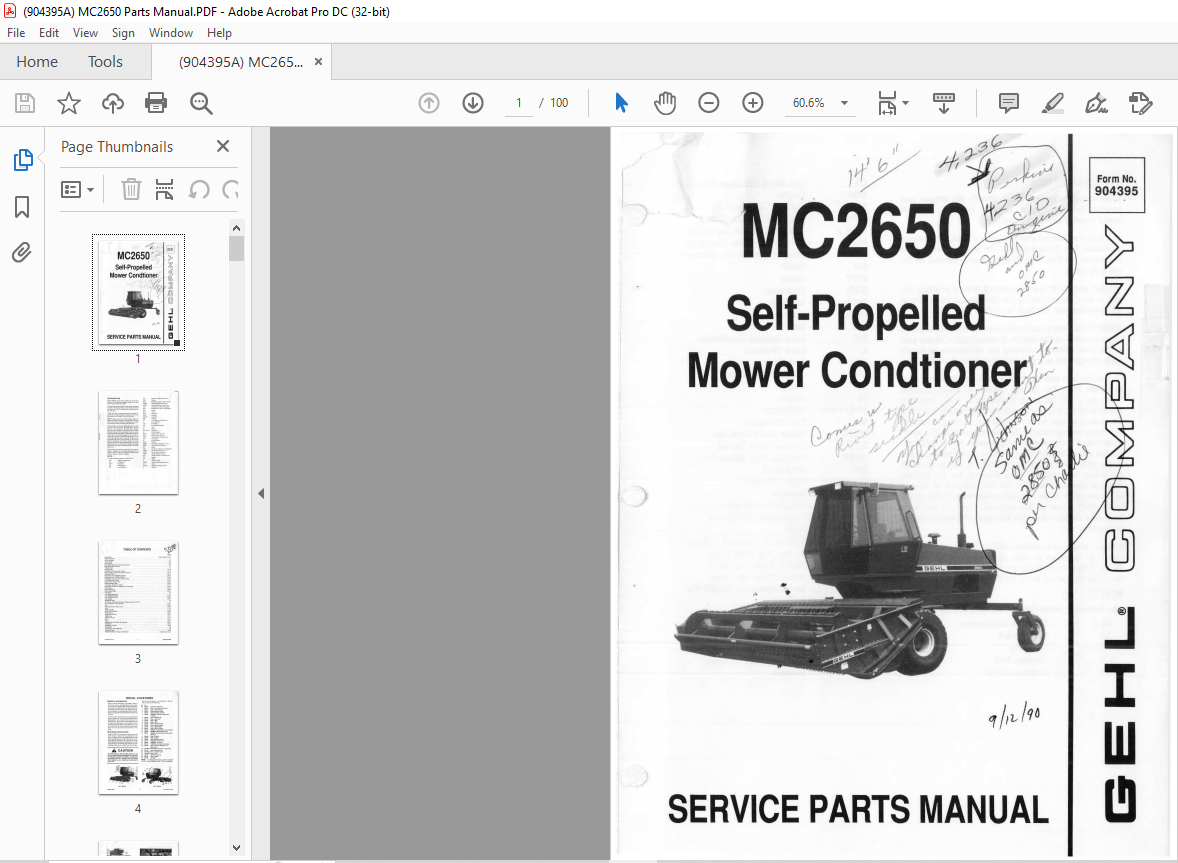Image resolution: width=1178 pixels, height=863 pixels.
Task: Click the thumbnails scrollbar down arrow
Action: (237, 848)
